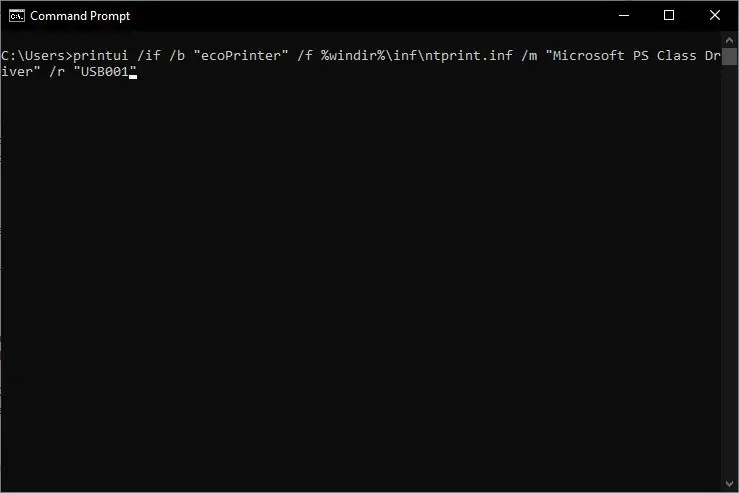Click the scrollbar up arrow
The width and height of the screenshot is (739, 493).
[729, 41]
